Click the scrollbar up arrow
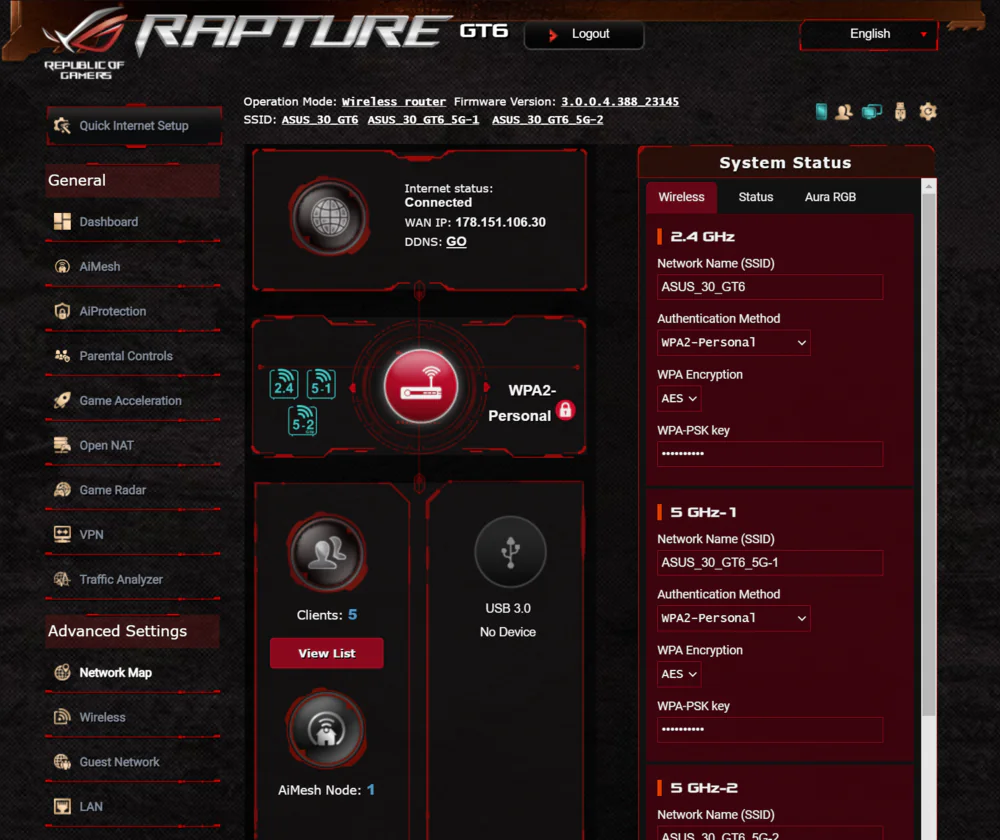Image resolution: width=1000 pixels, height=840 pixels. tap(929, 186)
